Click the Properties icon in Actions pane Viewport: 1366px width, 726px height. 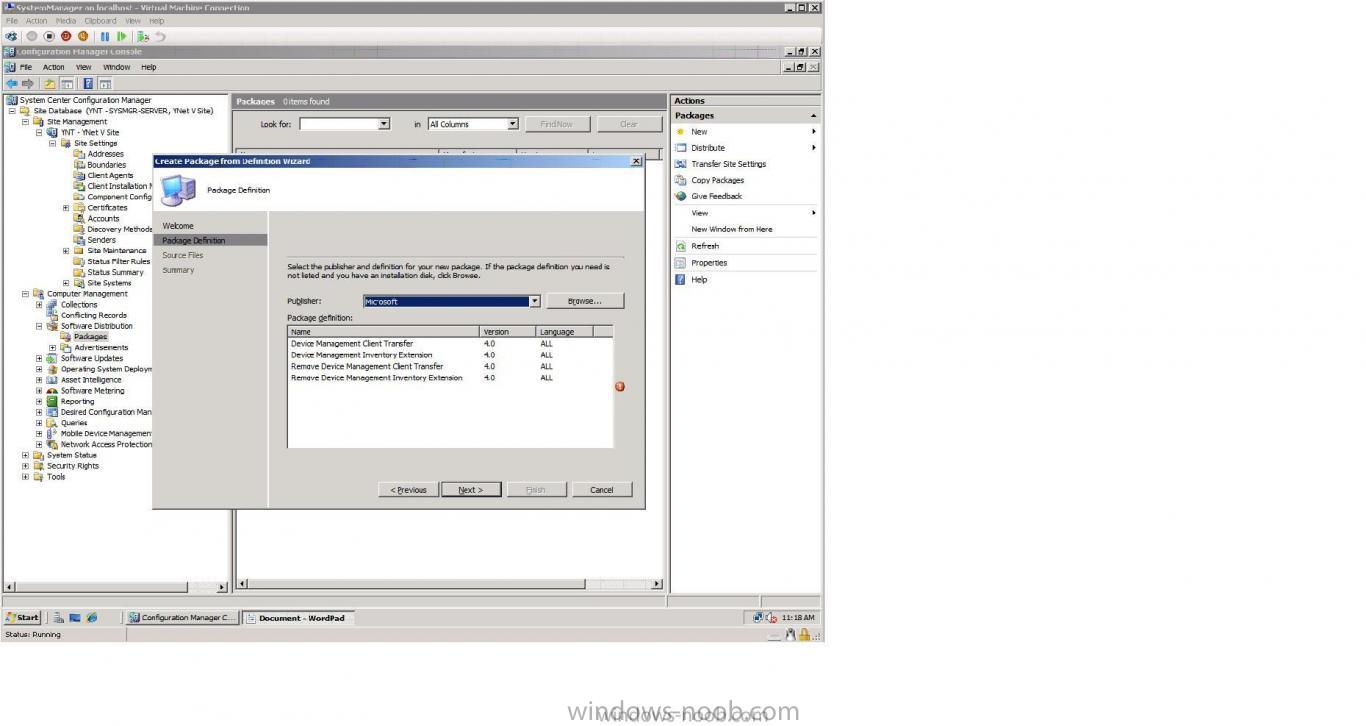tap(681, 263)
